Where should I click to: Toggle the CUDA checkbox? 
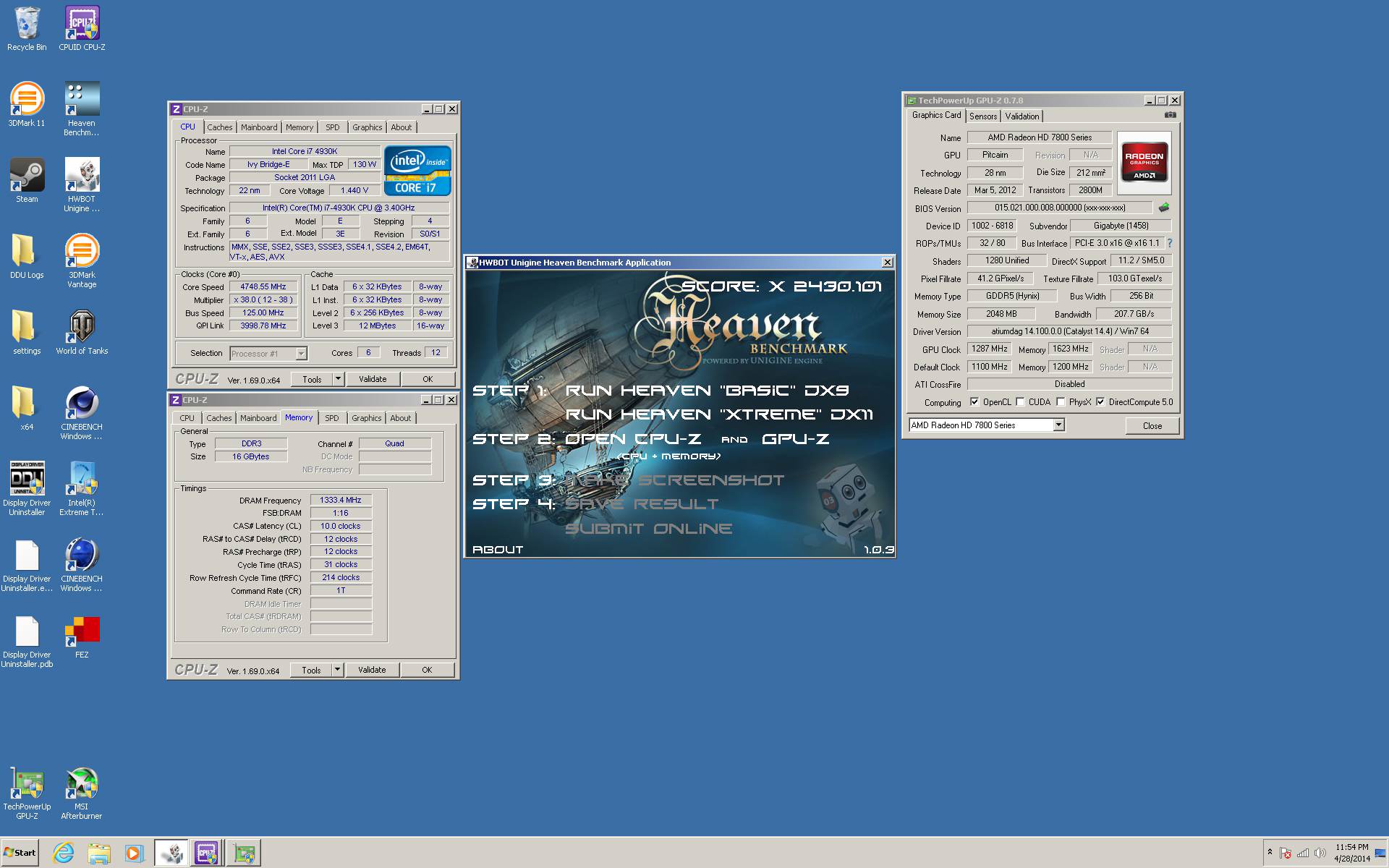tap(1020, 402)
